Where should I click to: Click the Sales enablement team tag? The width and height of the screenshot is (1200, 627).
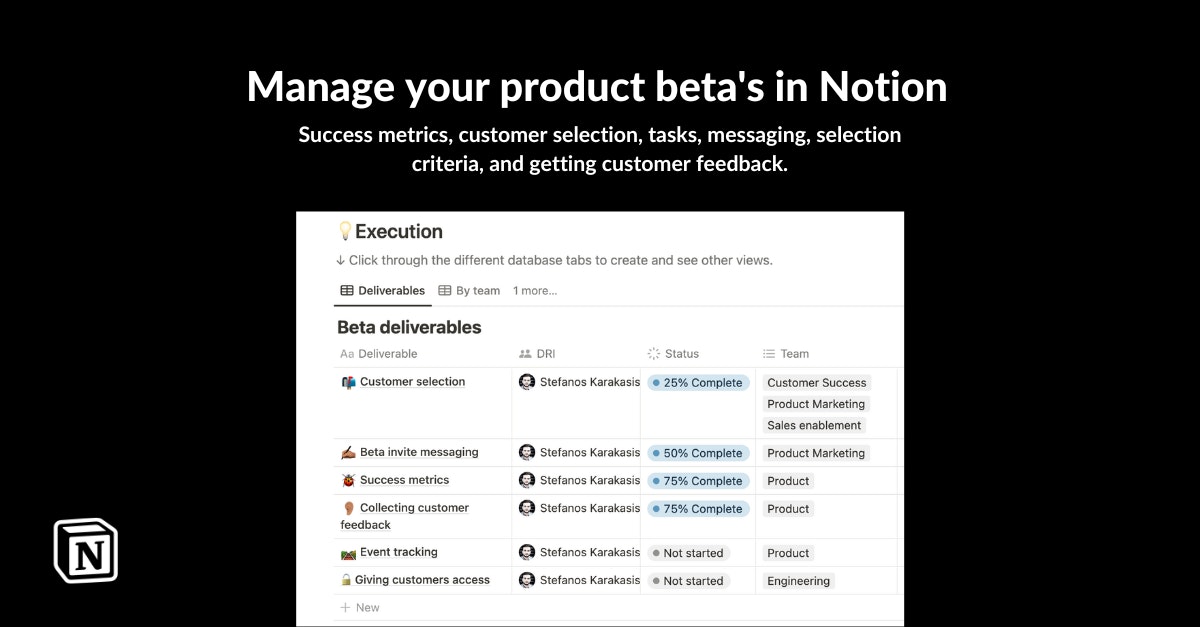pos(814,425)
